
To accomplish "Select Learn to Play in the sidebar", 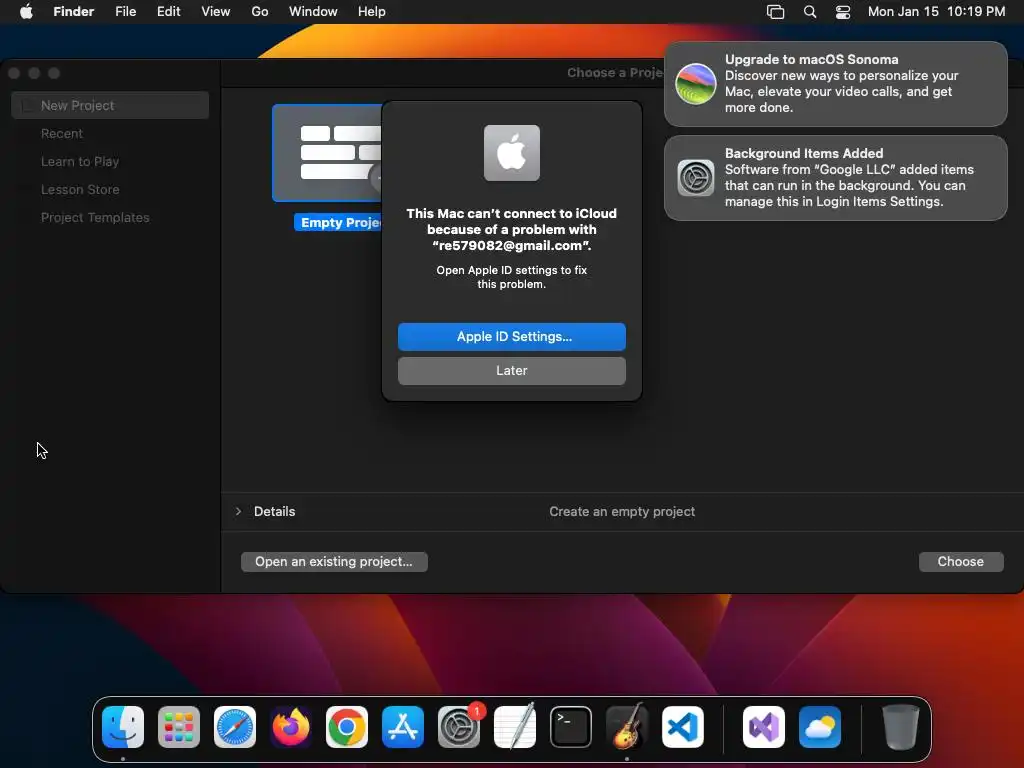I will tap(110, 161).
